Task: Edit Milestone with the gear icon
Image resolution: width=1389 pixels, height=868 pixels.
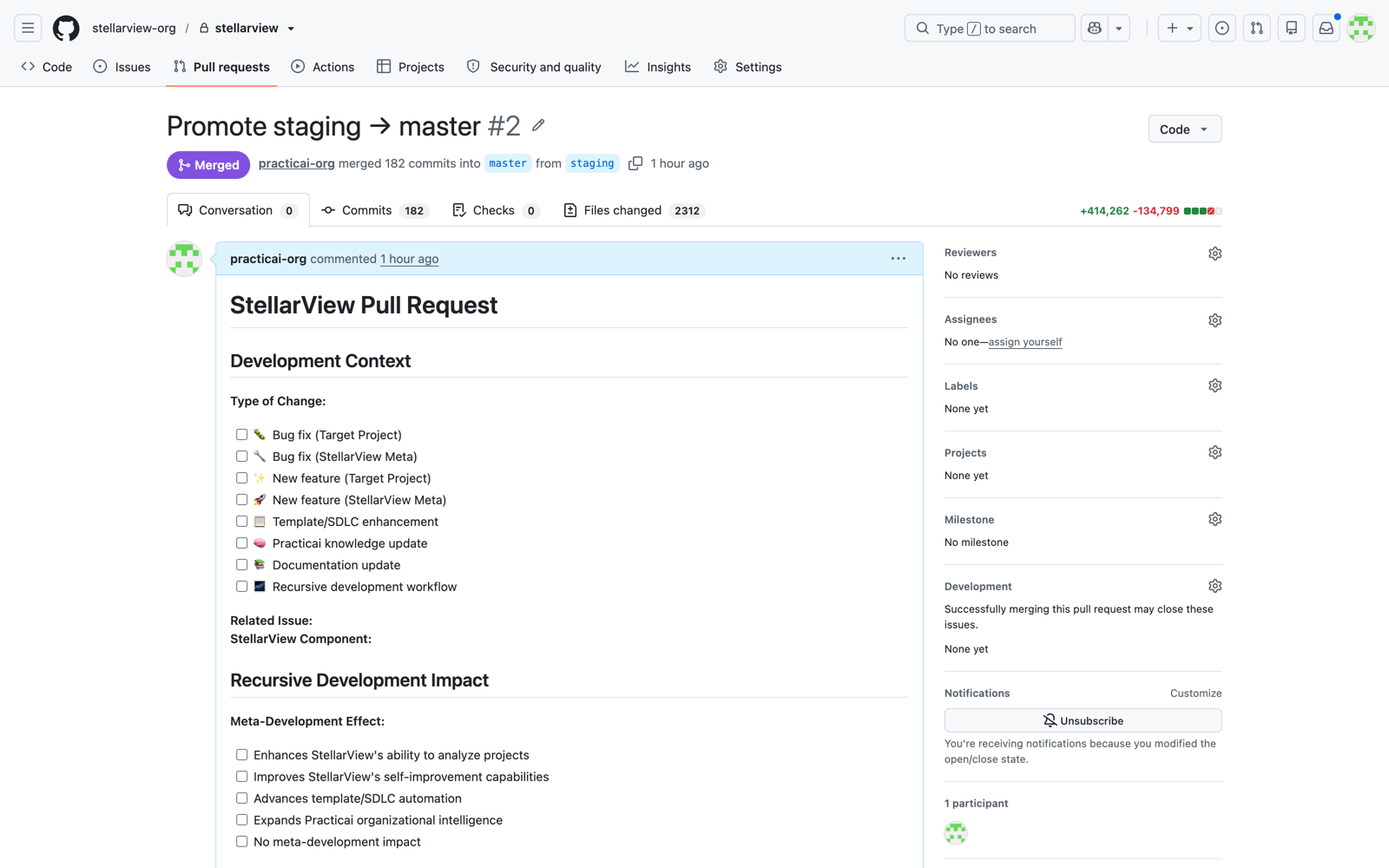Action: pyautogui.click(x=1215, y=519)
